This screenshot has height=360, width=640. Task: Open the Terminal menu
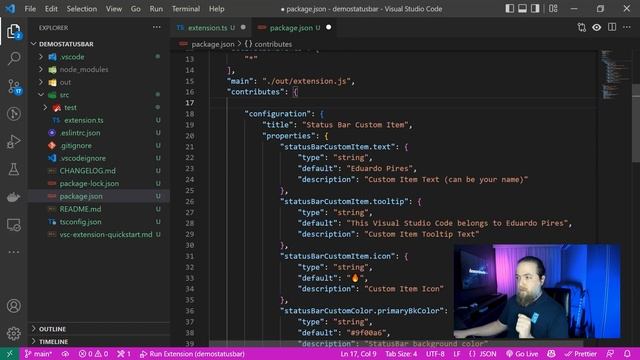click(186, 9)
